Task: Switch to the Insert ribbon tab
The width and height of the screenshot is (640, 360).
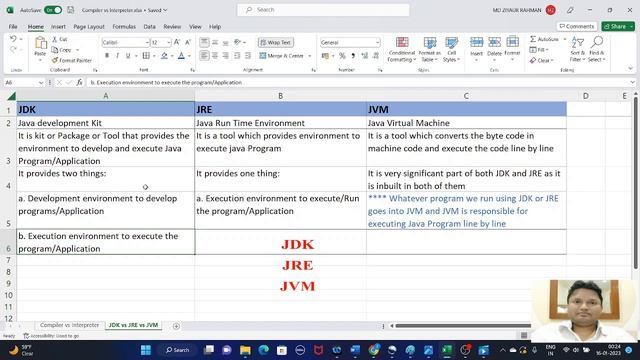Action: coord(58,27)
